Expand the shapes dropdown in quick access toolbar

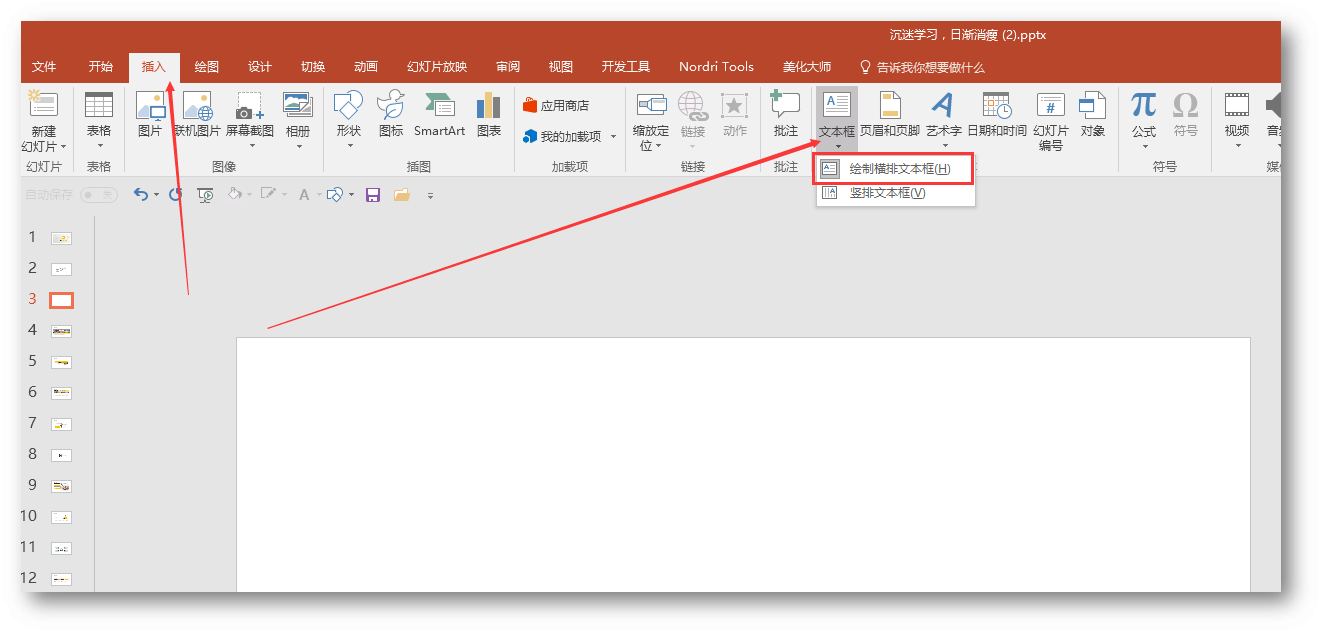pyautogui.click(x=351, y=195)
